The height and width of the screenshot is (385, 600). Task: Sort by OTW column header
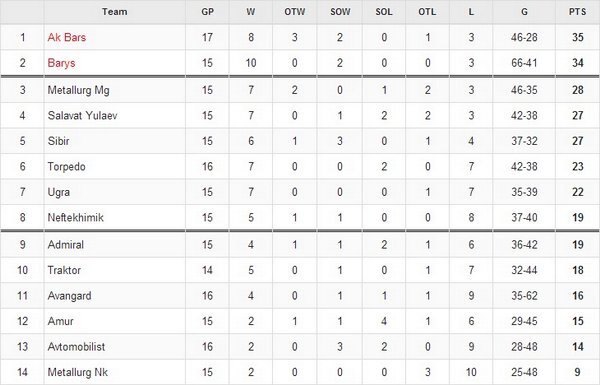coord(295,12)
